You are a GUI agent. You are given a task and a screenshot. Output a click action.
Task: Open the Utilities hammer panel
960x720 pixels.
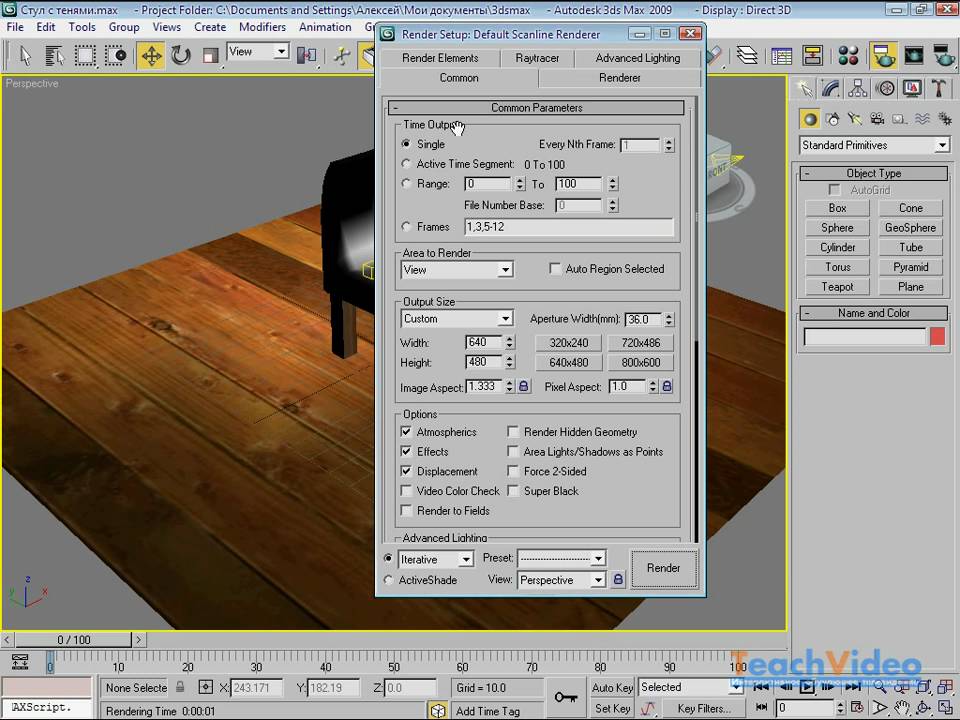coord(939,89)
